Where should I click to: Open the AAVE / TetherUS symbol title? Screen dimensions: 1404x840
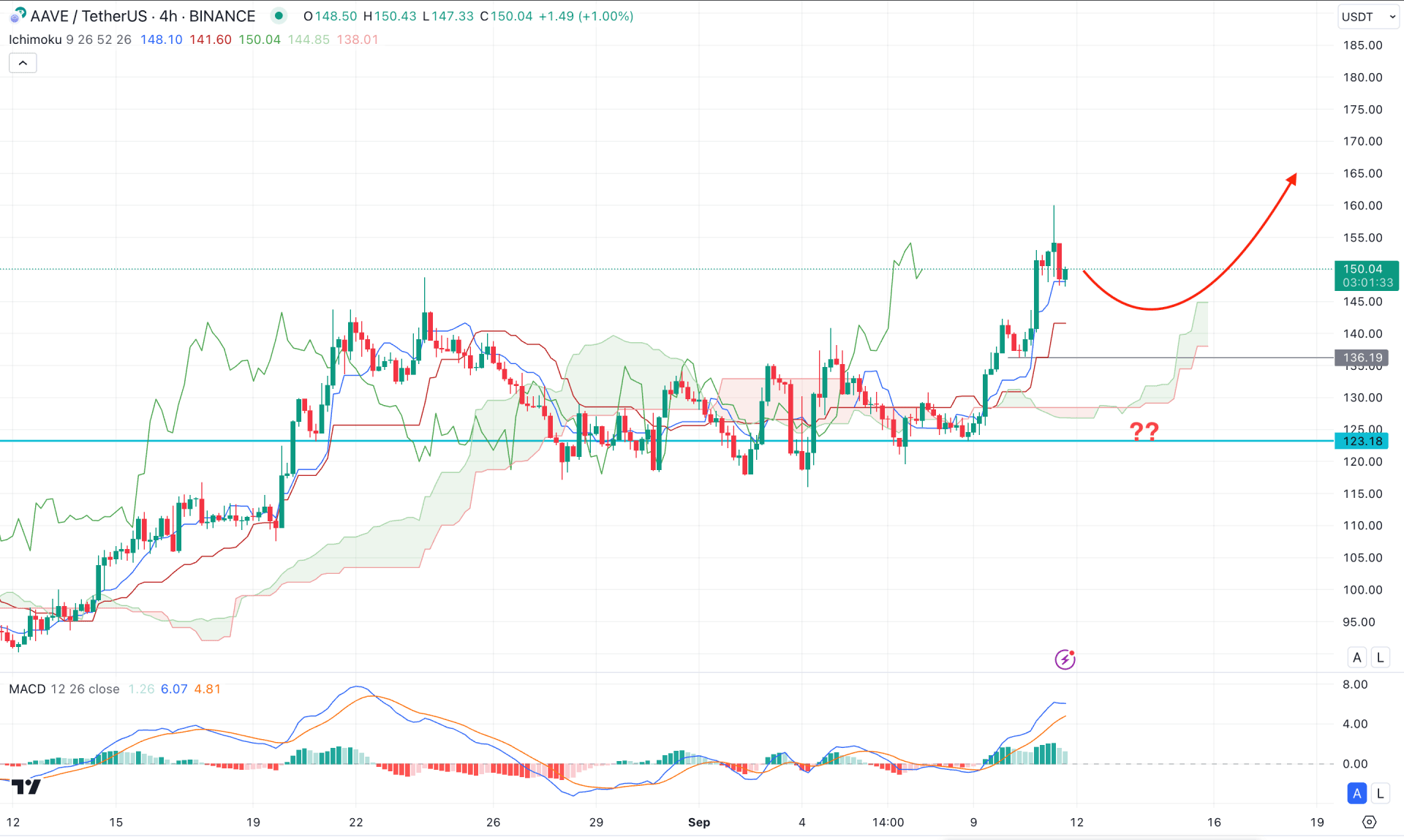(x=143, y=16)
